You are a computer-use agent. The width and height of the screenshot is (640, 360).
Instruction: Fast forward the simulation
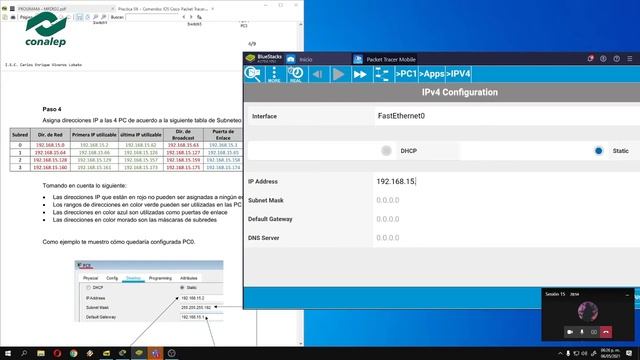point(360,74)
